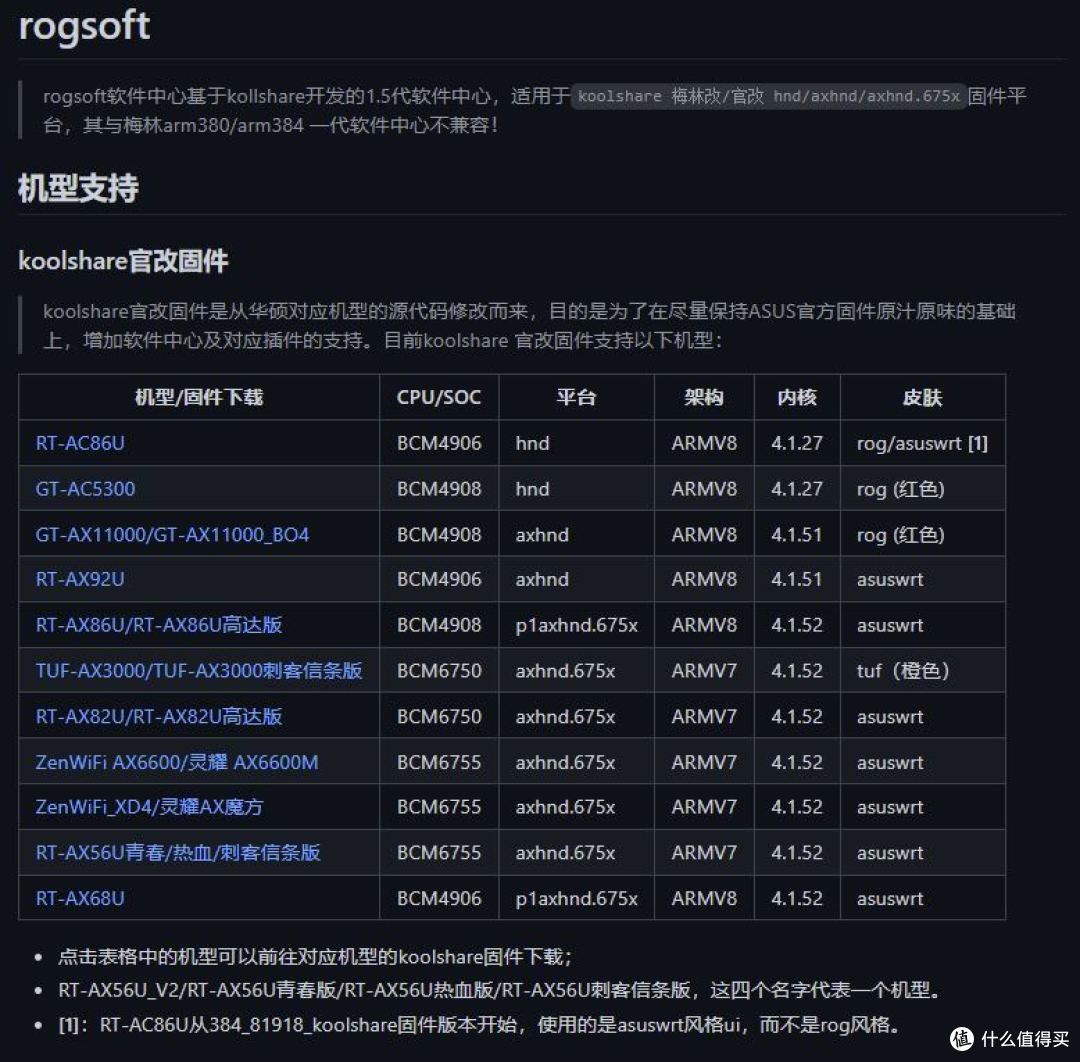Open the GT-AC5300 firmware link
This screenshot has width=1080, height=1062.
(x=85, y=489)
